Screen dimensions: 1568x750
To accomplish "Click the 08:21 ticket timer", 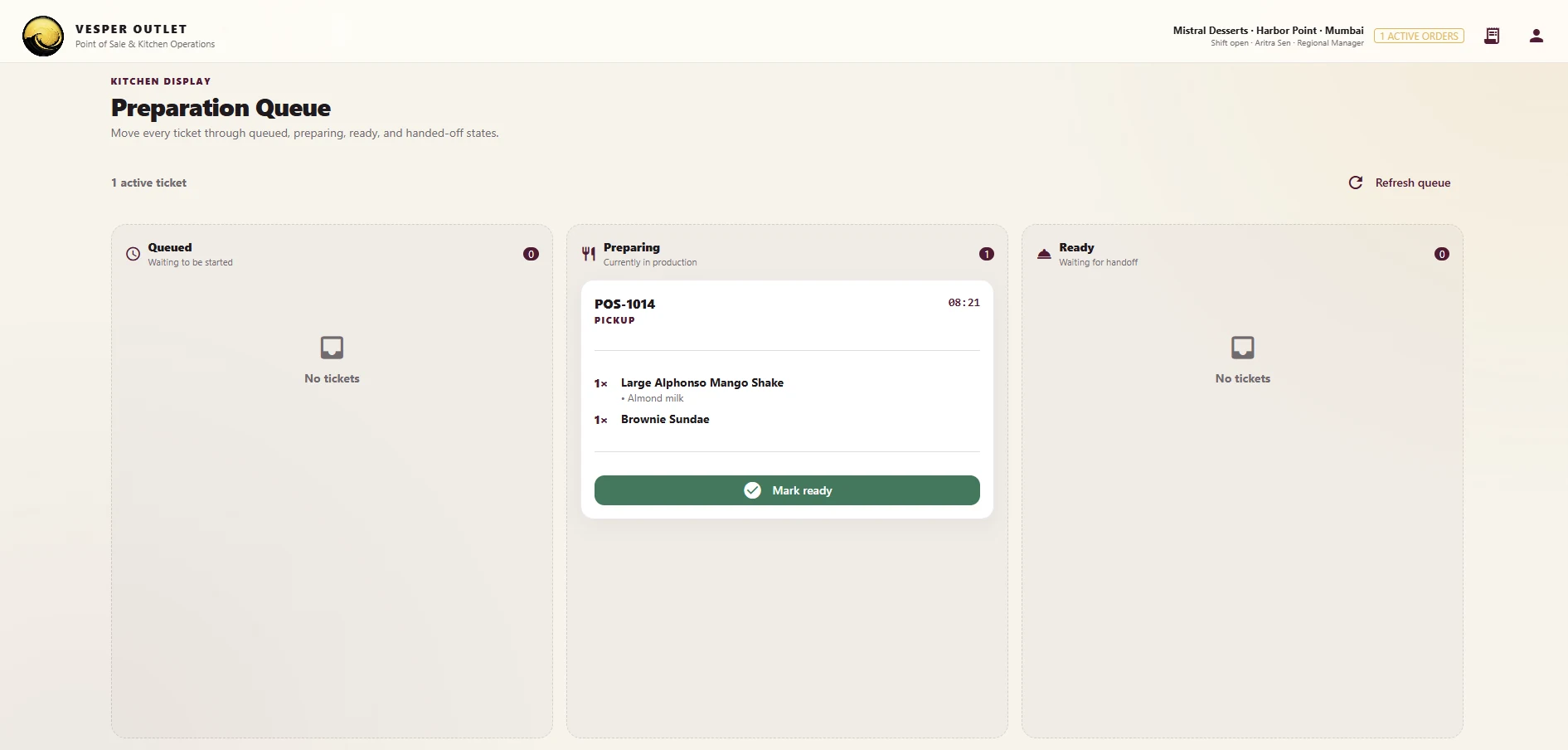I will [x=964, y=303].
